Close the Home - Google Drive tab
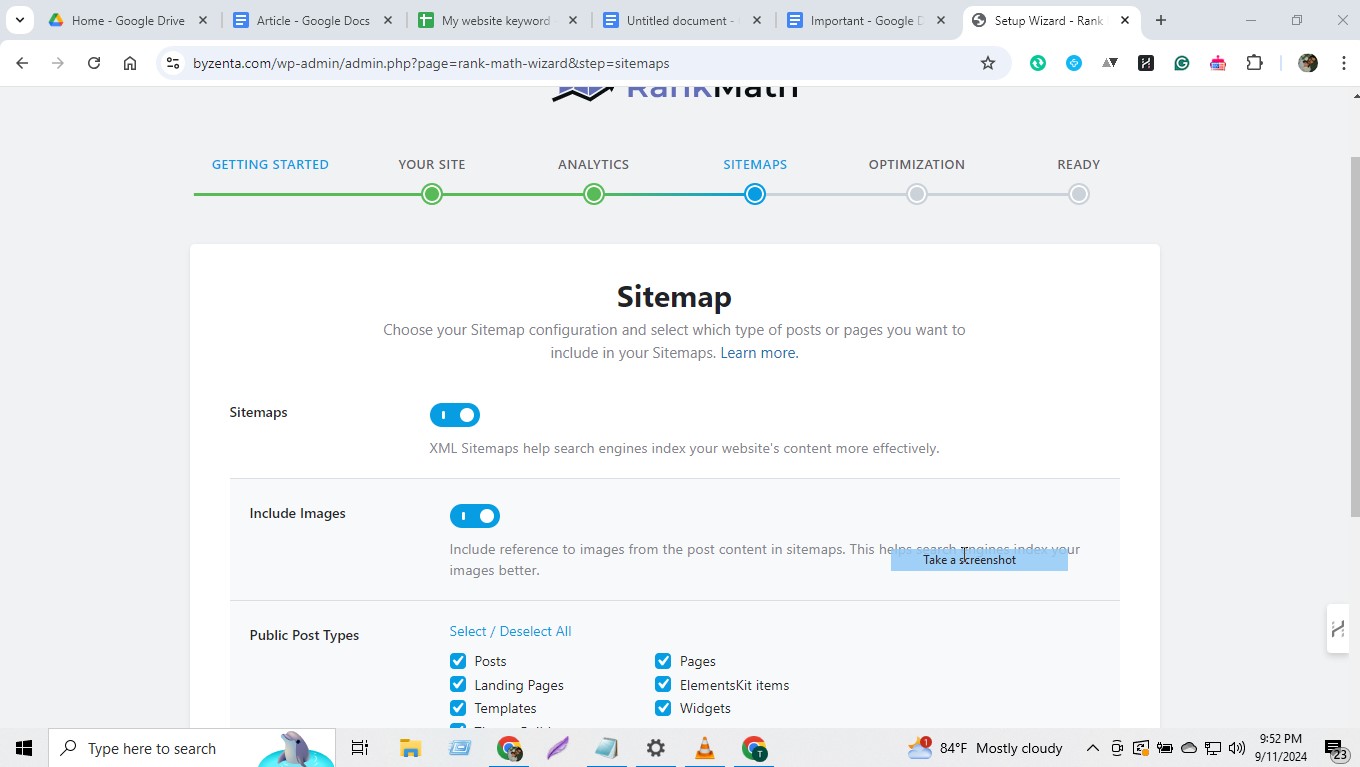1360x767 pixels. pyautogui.click(x=203, y=20)
